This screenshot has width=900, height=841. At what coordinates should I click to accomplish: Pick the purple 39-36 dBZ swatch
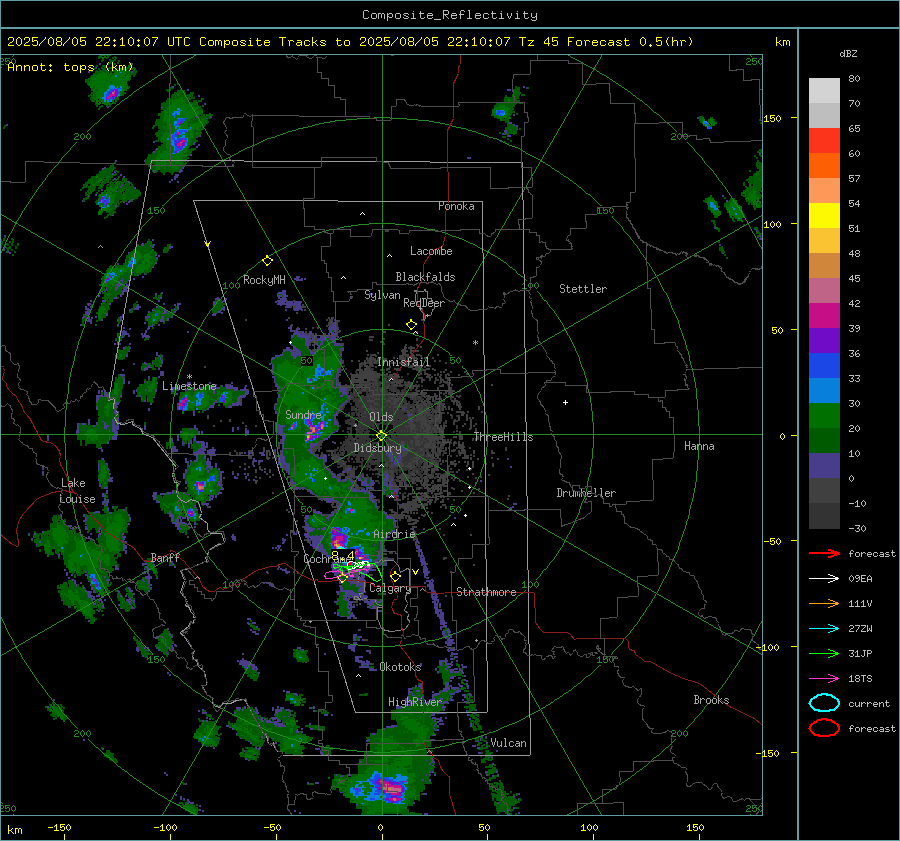pos(824,341)
